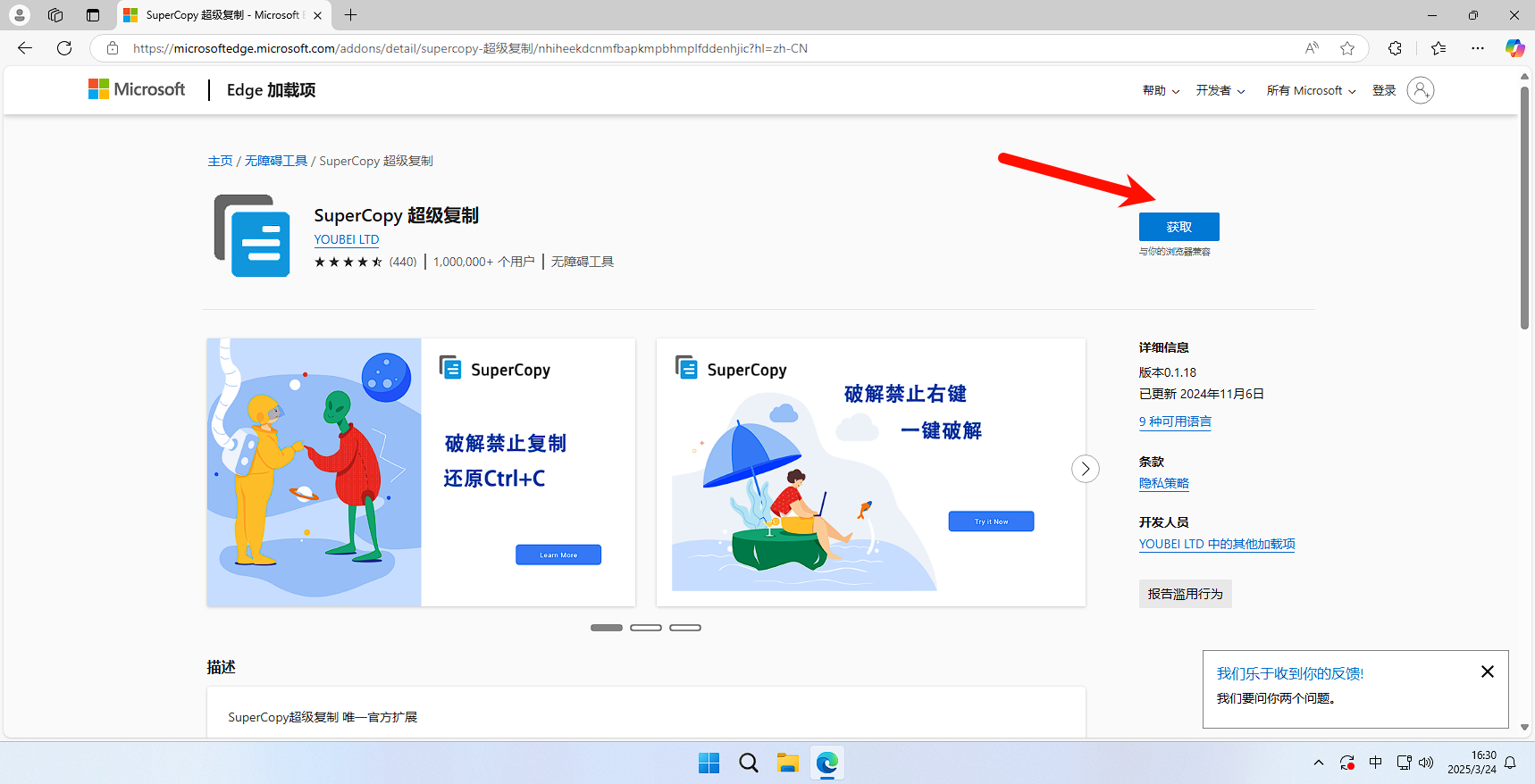Screen dimensions: 1535x784
Task: Open second screenshot 破解禁止右键
Action: click(x=871, y=472)
